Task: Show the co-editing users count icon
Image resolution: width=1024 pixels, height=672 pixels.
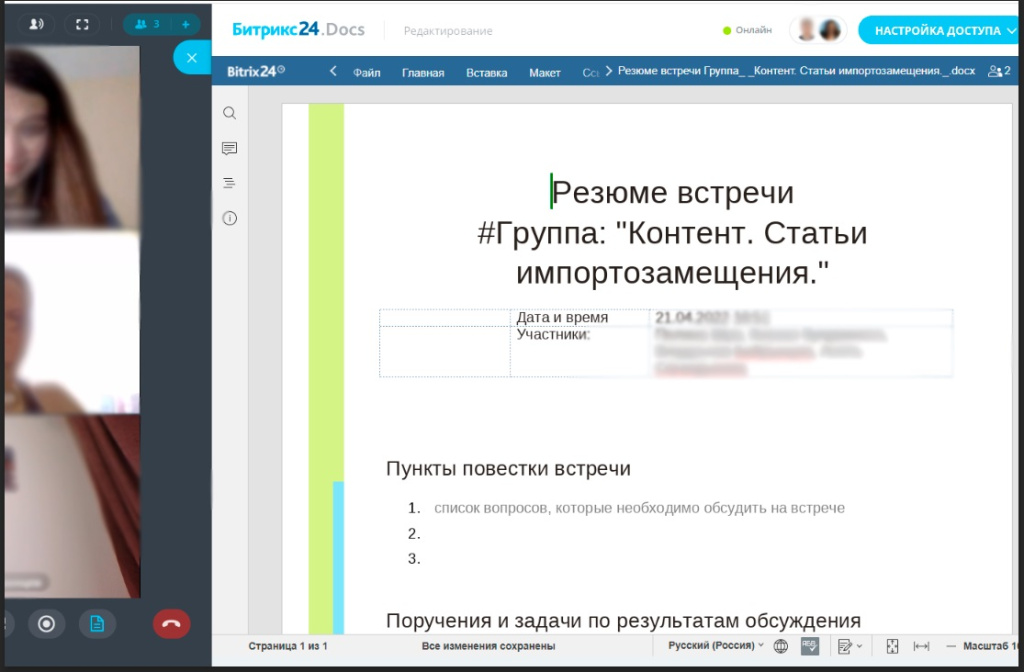Action: [x=999, y=71]
